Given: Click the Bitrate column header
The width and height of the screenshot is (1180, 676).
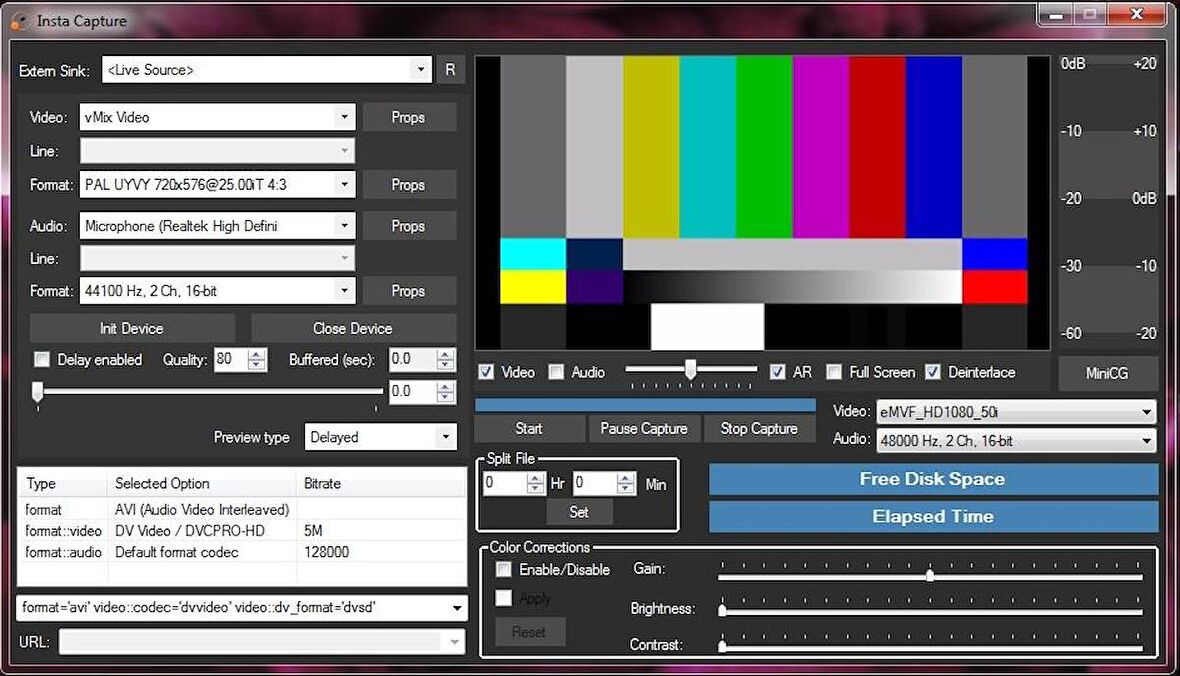Looking at the screenshot, I should (x=382, y=483).
